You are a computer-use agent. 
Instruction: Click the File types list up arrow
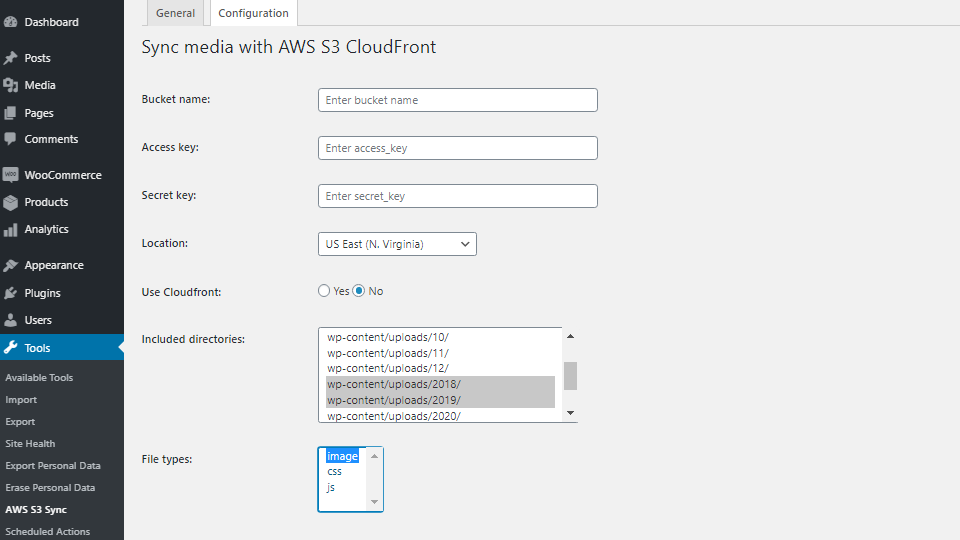tap(374, 456)
